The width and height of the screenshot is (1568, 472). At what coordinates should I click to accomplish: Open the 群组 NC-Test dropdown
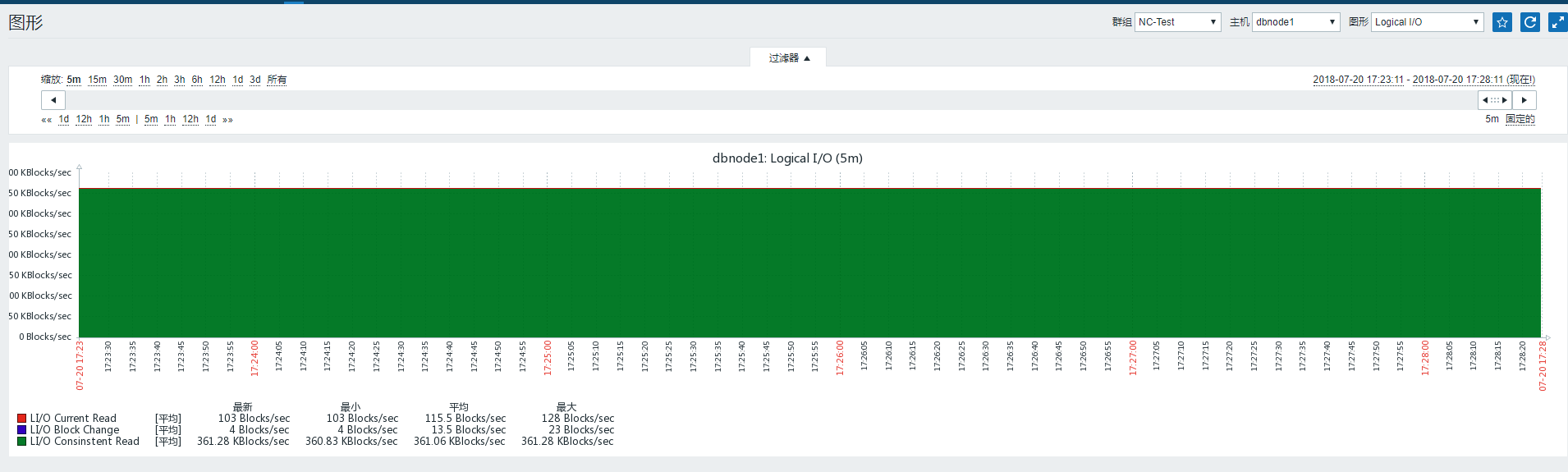(1177, 22)
